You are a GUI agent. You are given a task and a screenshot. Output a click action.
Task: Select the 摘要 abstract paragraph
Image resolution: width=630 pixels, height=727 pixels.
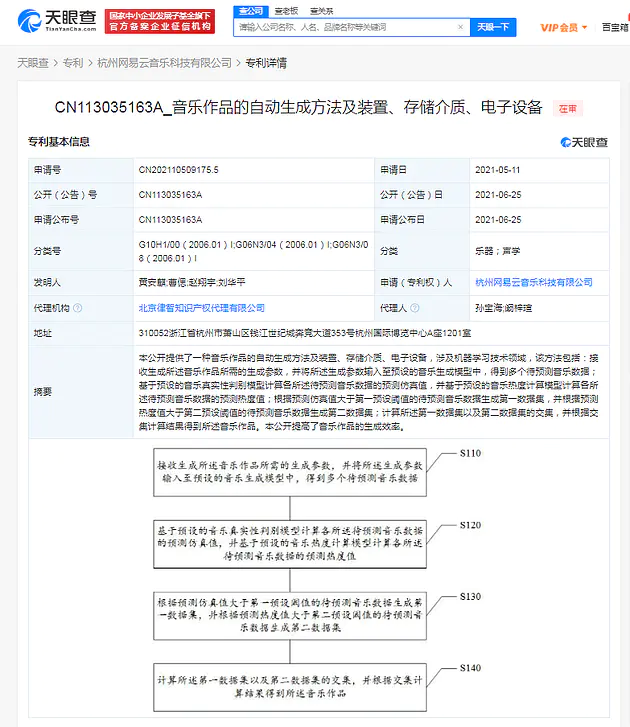(369, 392)
